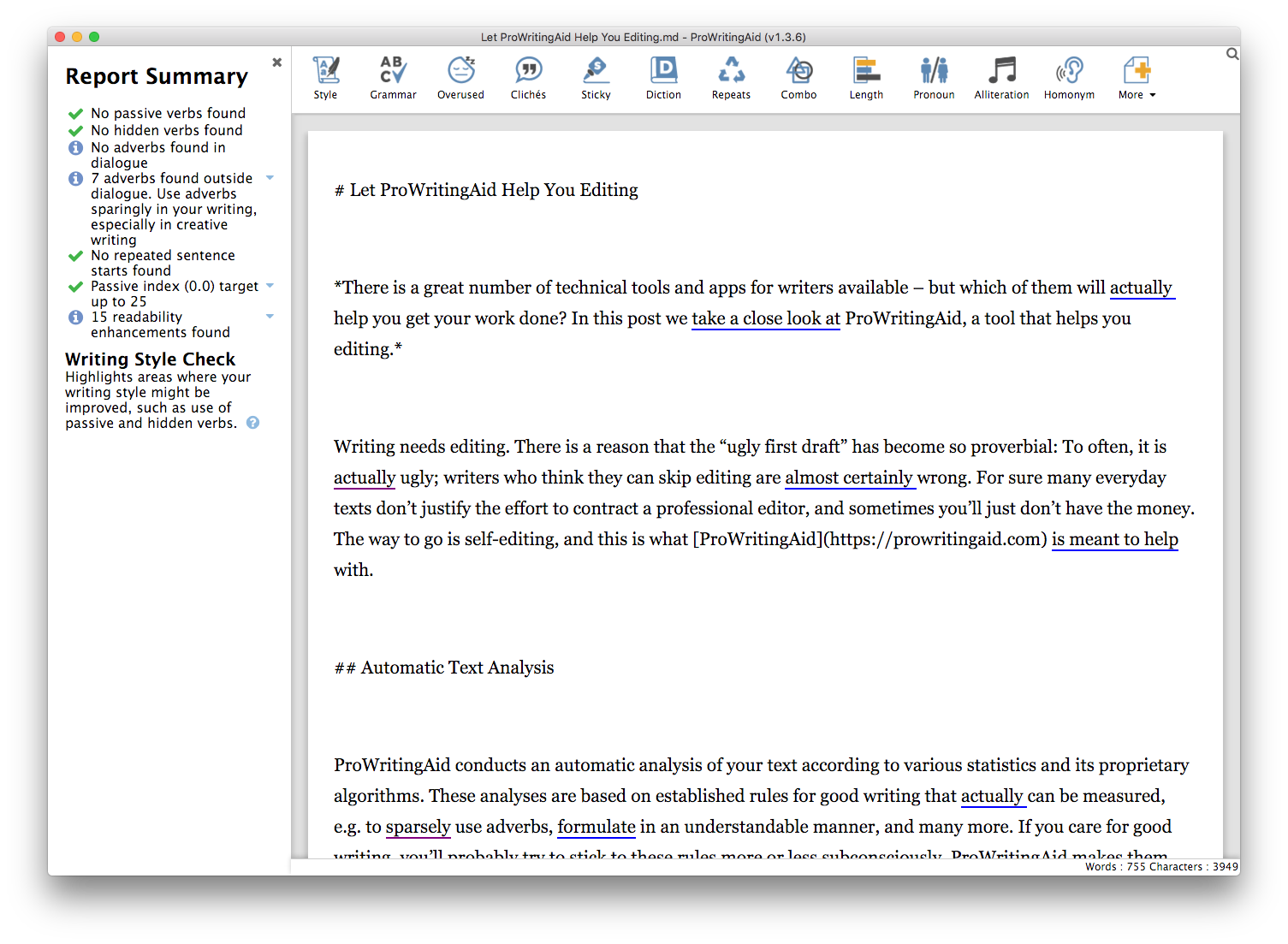Click the Report Summary heading
Screen dimensions: 1288x944
tap(157, 76)
